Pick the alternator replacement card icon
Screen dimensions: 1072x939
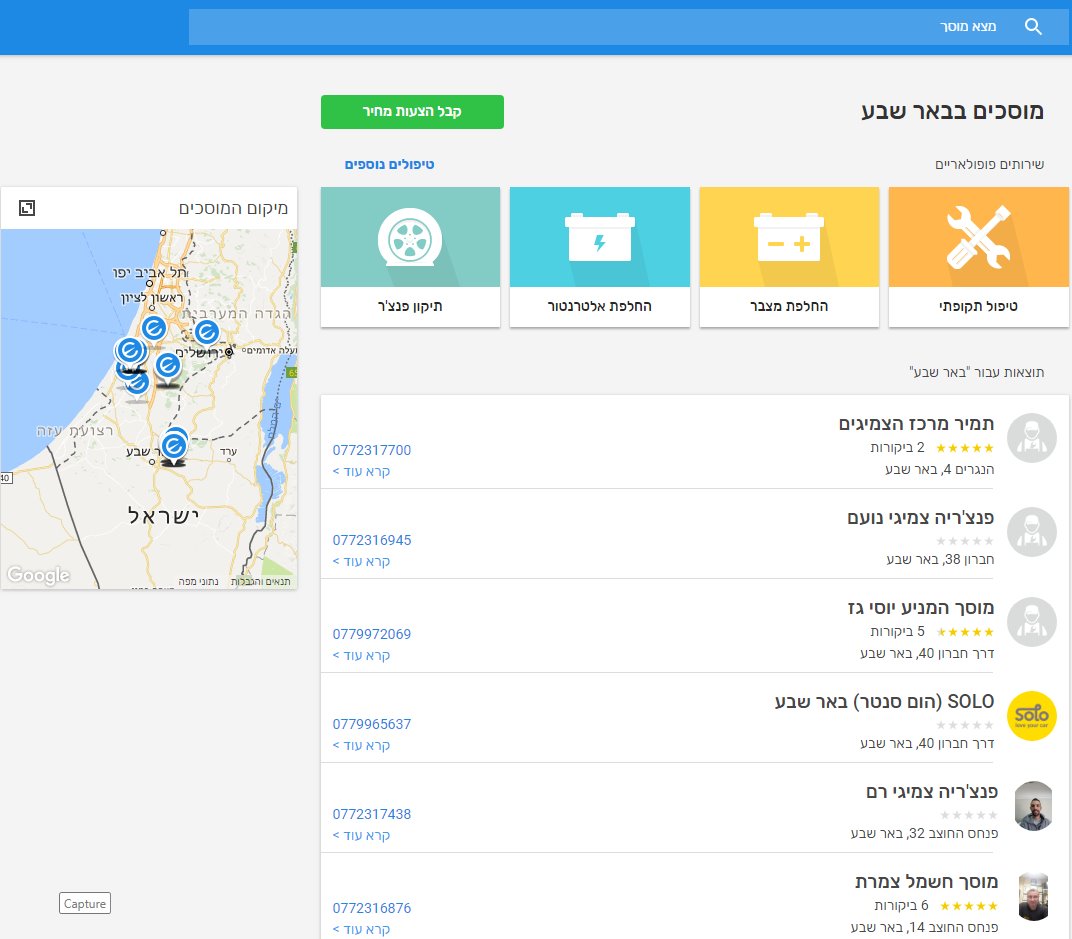pyautogui.click(x=599, y=237)
